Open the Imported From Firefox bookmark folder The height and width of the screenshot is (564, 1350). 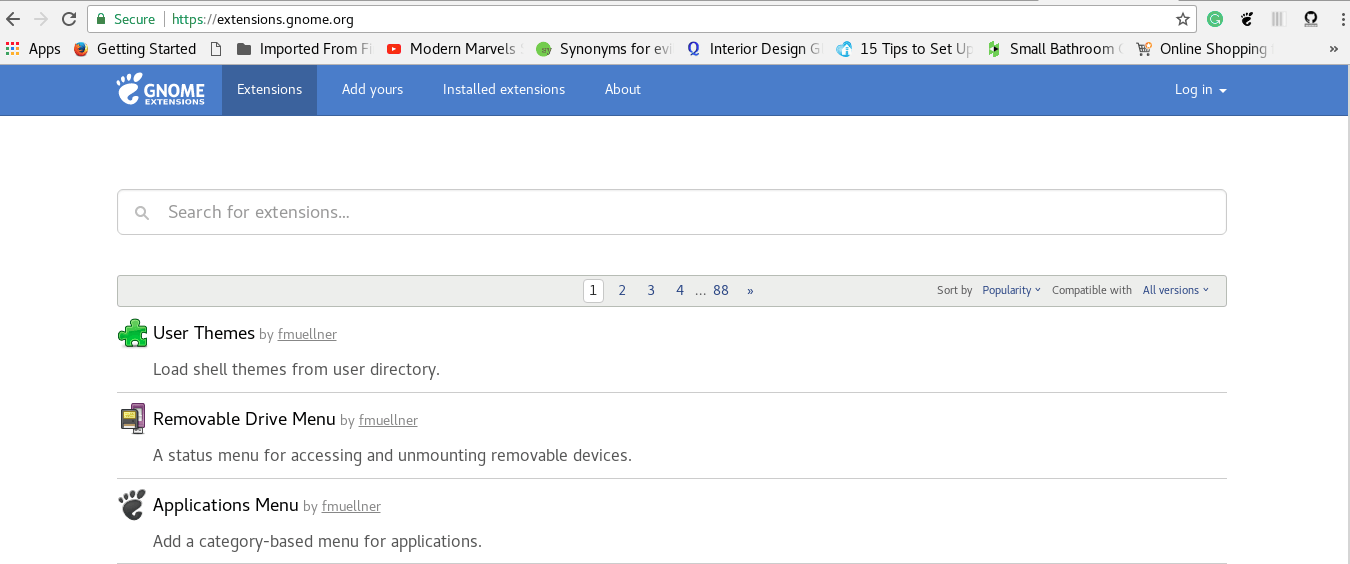point(305,49)
